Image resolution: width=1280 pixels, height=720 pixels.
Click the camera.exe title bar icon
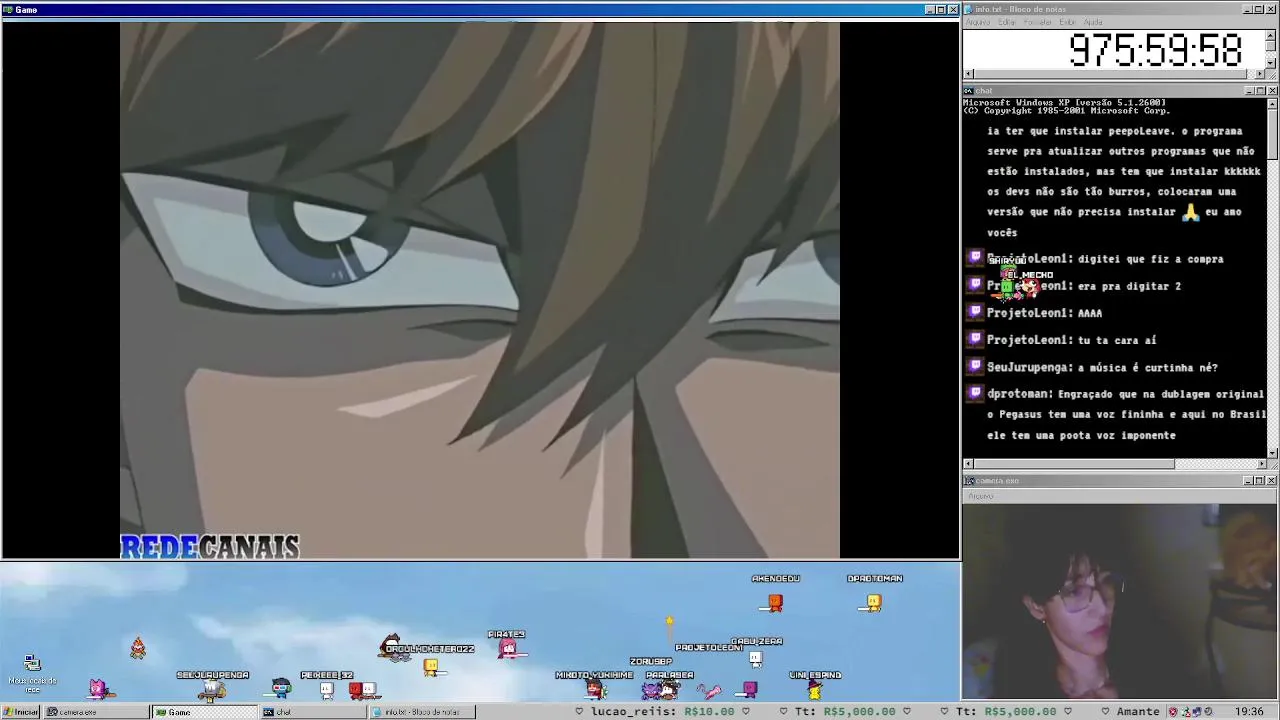pyautogui.click(x=969, y=481)
